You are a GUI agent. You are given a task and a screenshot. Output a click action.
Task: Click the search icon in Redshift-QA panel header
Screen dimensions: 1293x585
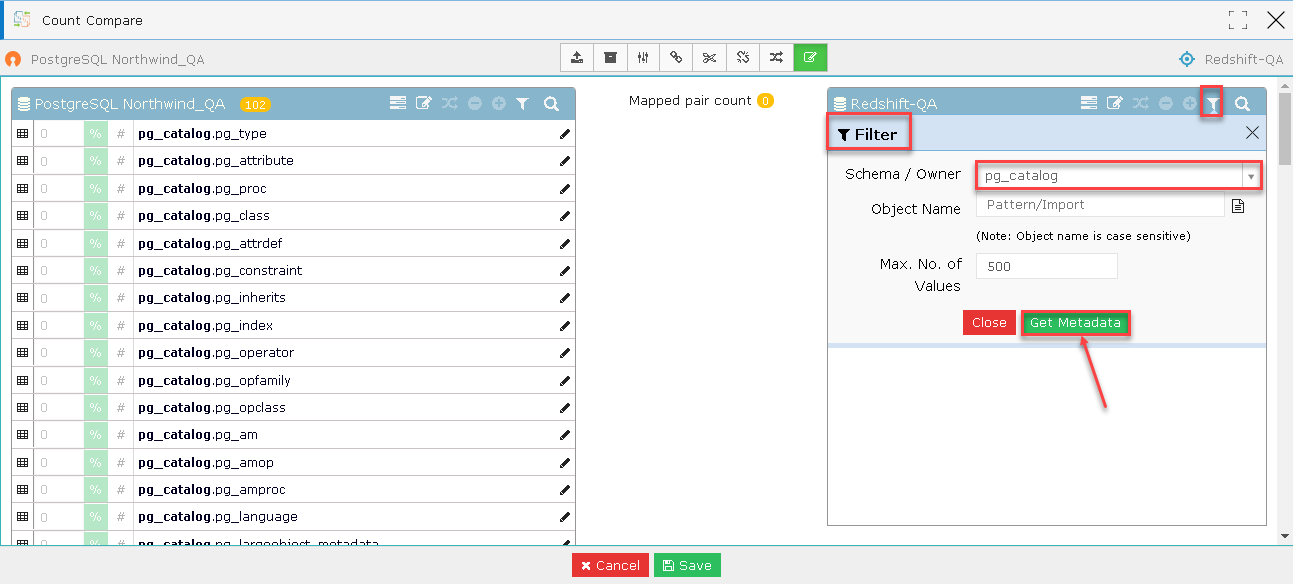click(1242, 103)
